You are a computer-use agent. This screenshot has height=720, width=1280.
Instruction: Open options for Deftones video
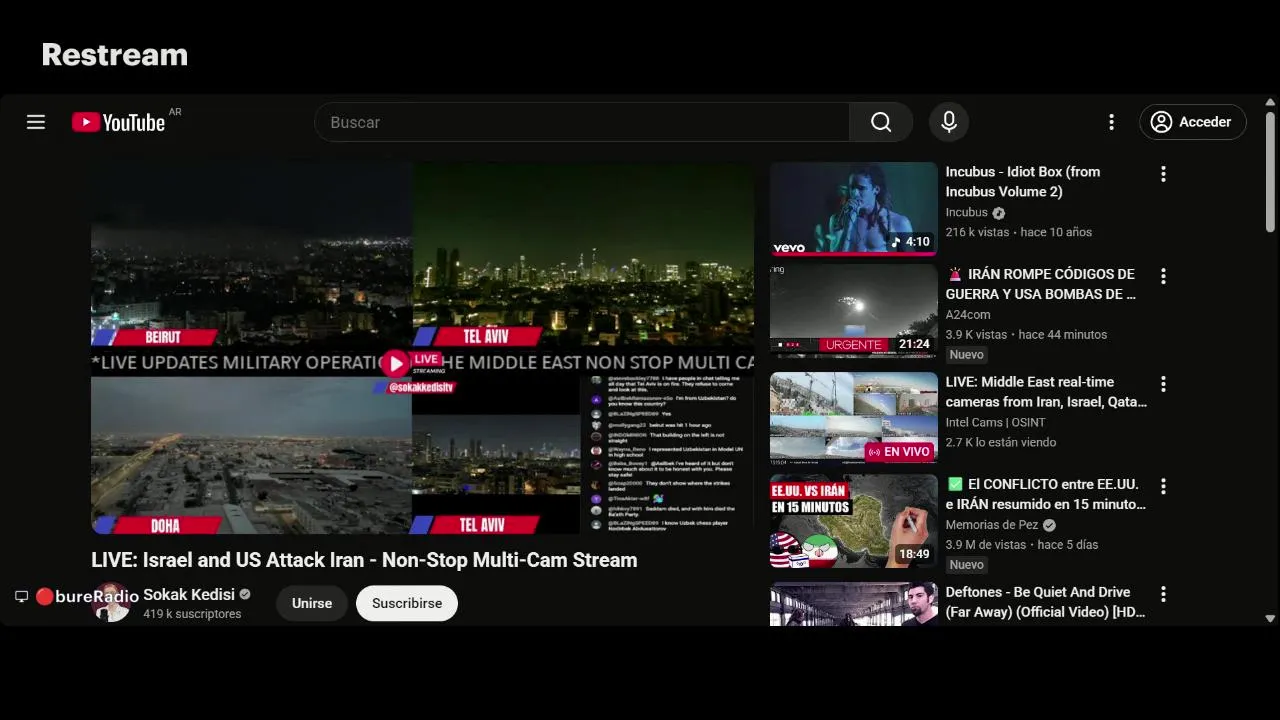(x=1163, y=594)
